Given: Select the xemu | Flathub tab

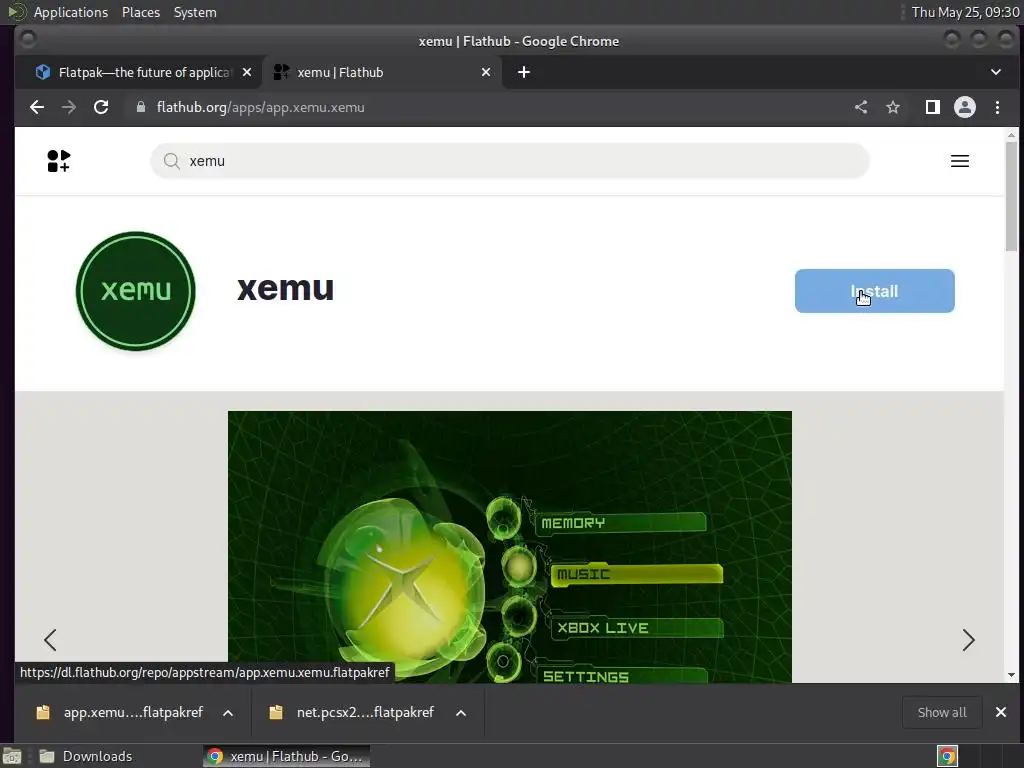Looking at the screenshot, I should pyautogui.click(x=382, y=72).
